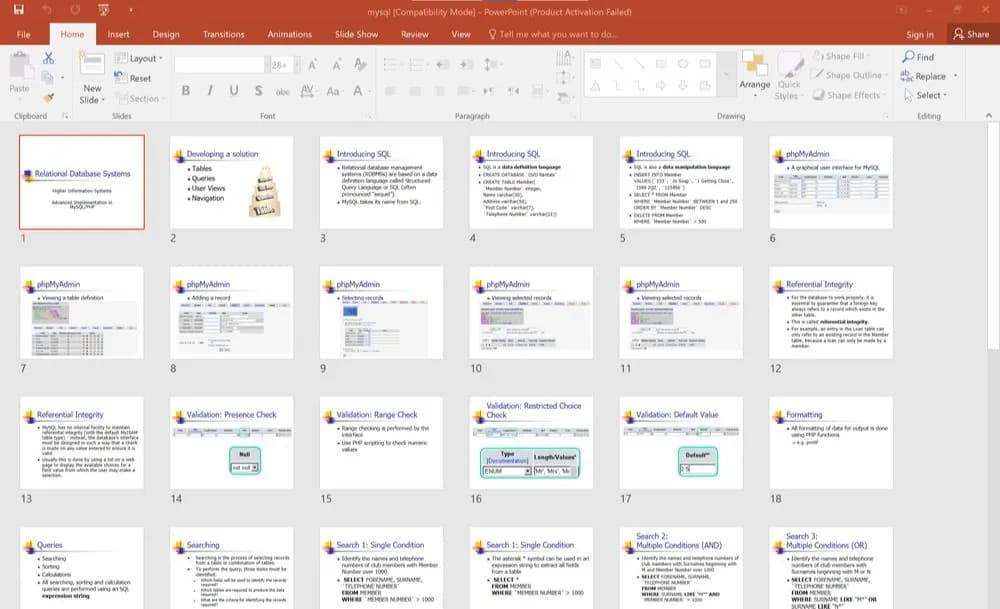Open the Quick Styles gallery
This screenshot has width=1000, height=609.
pyautogui.click(x=790, y=77)
